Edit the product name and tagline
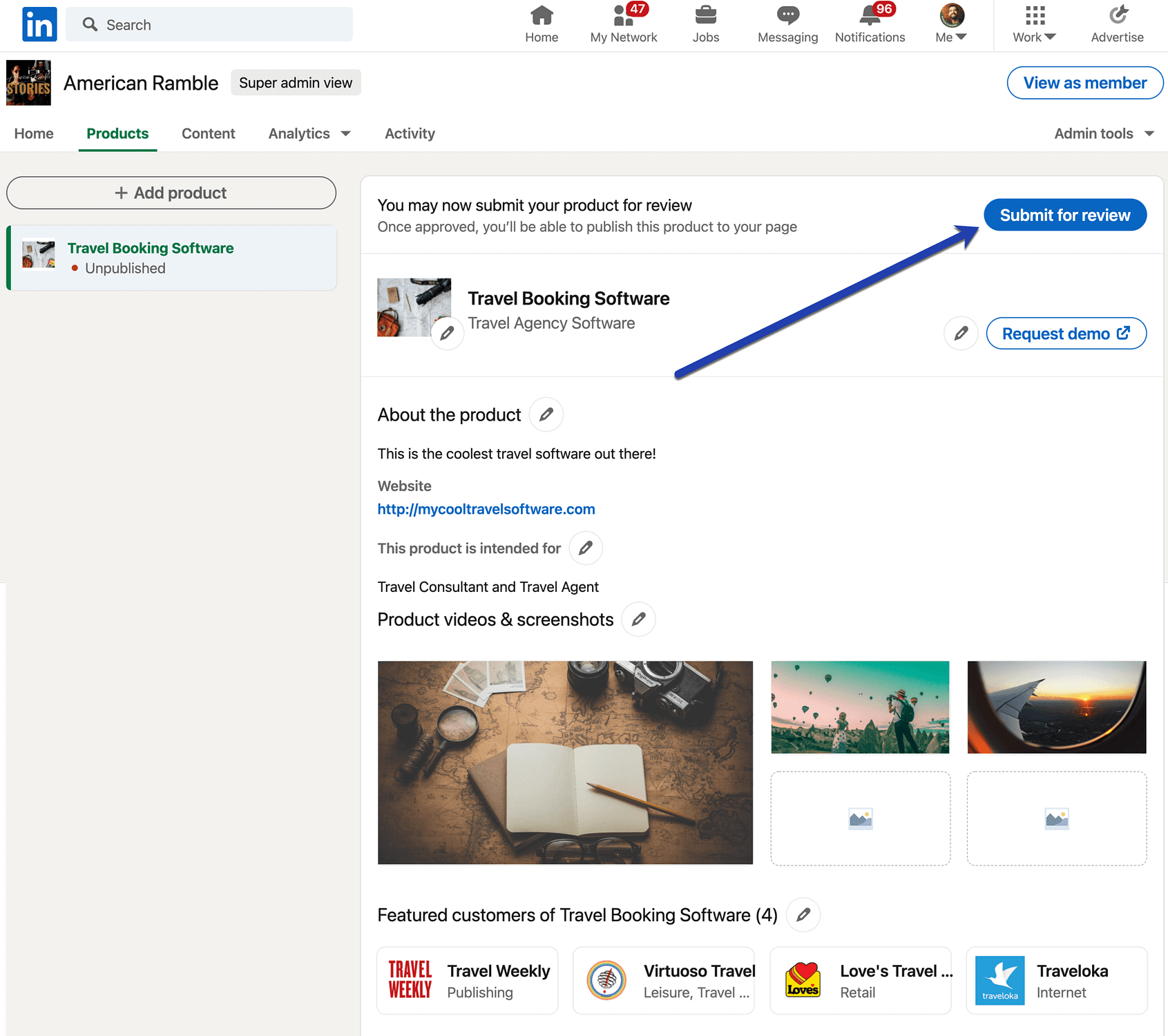The image size is (1168, 1036). click(960, 333)
